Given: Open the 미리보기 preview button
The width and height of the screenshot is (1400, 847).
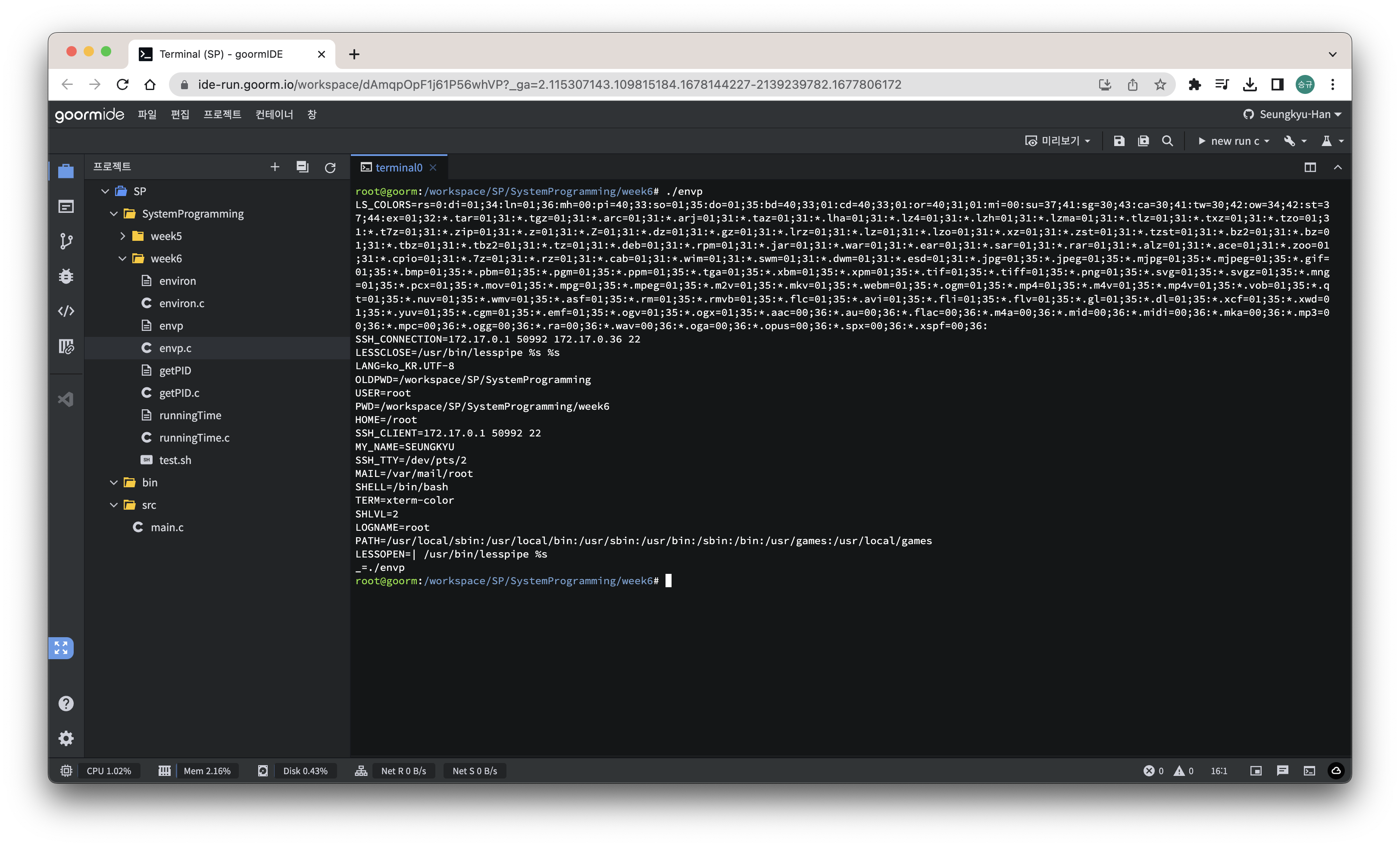Looking at the screenshot, I should pos(1057,141).
